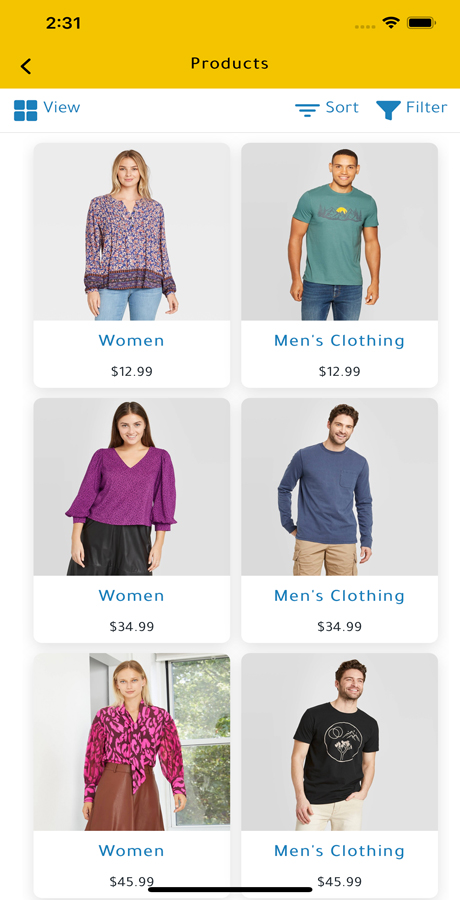Switch layout using View label
Image resolution: width=460 pixels, height=900 pixels.
tap(62, 107)
